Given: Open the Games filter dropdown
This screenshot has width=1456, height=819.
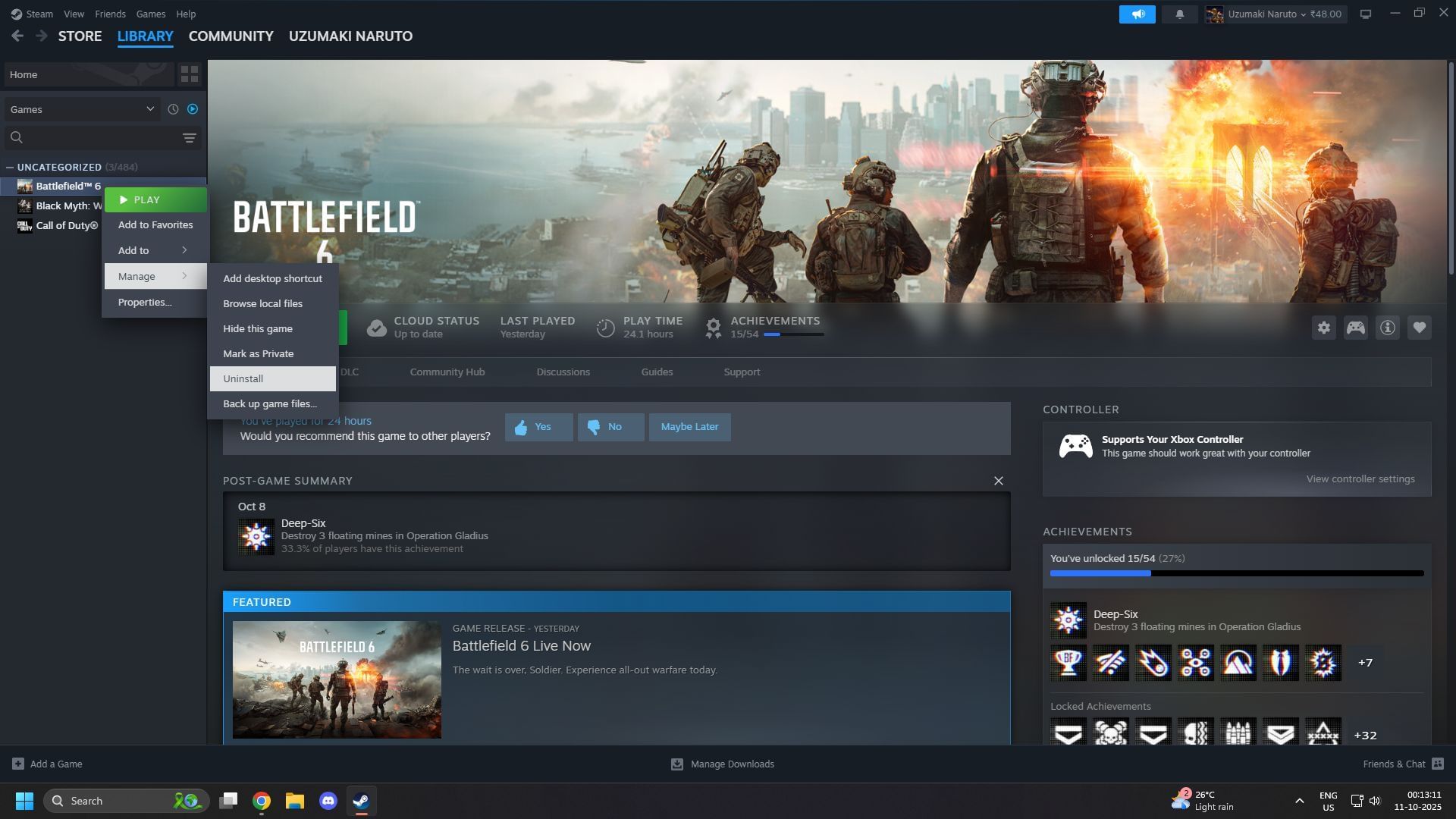Looking at the screenshot, I should 82,109.
